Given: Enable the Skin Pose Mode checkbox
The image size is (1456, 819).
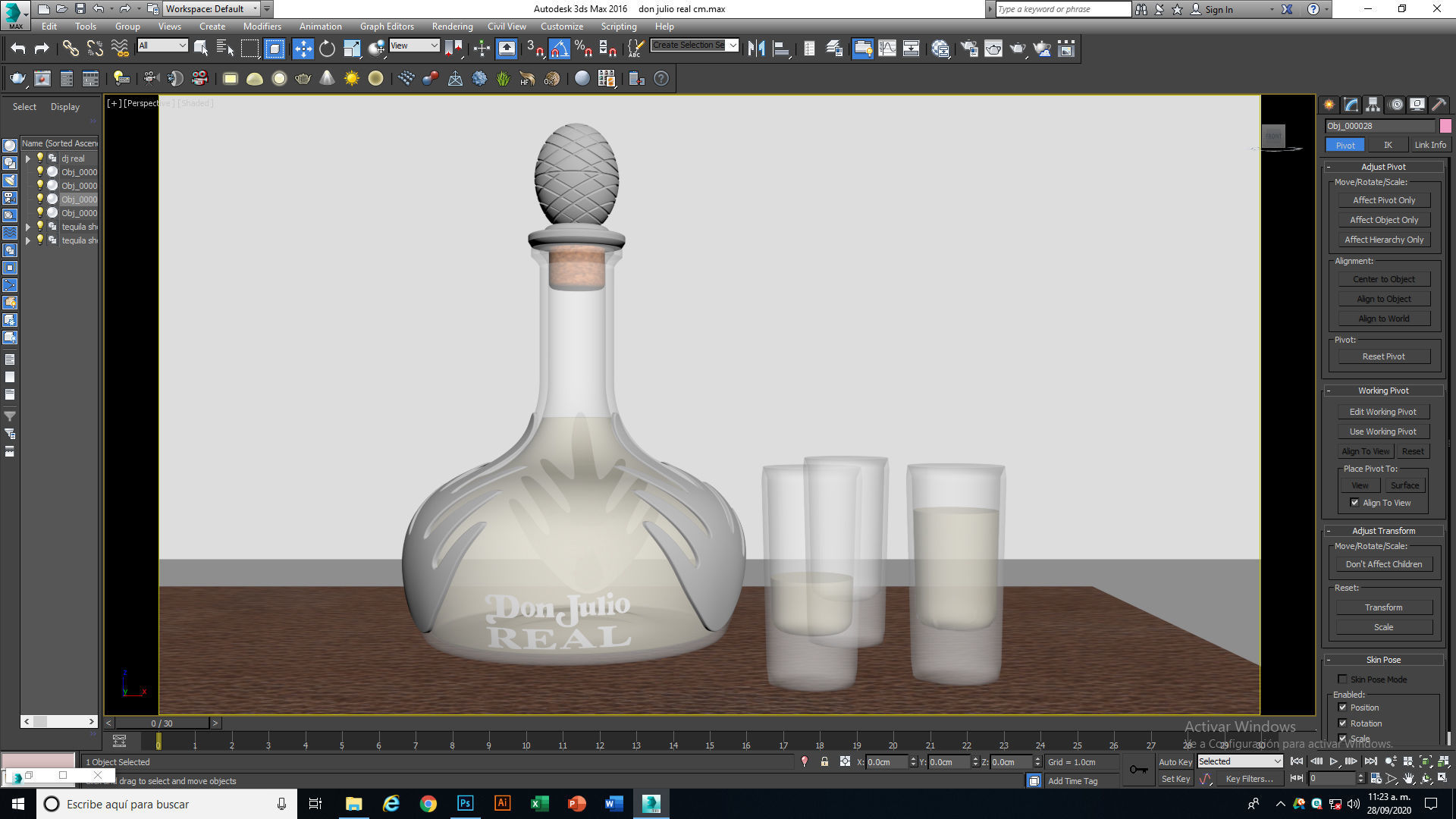Looking at the screenshot, I should click(x=1342, y=679).
